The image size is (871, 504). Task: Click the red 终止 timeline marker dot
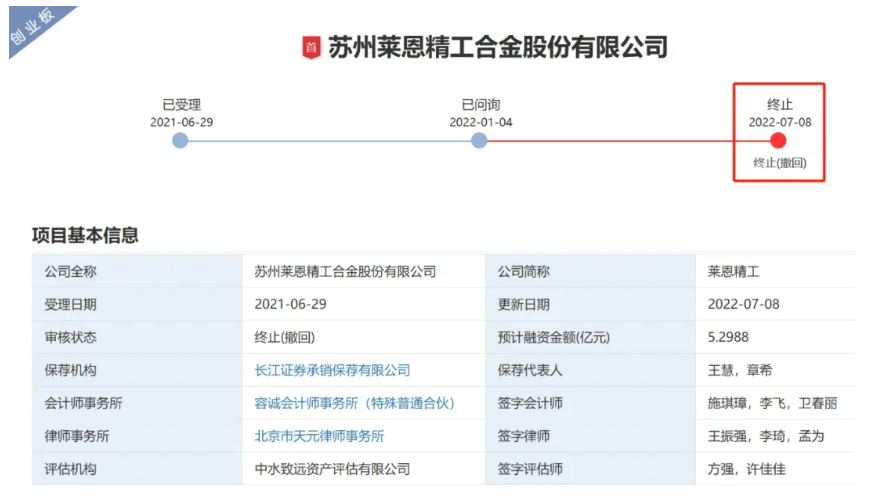[778, 141]
